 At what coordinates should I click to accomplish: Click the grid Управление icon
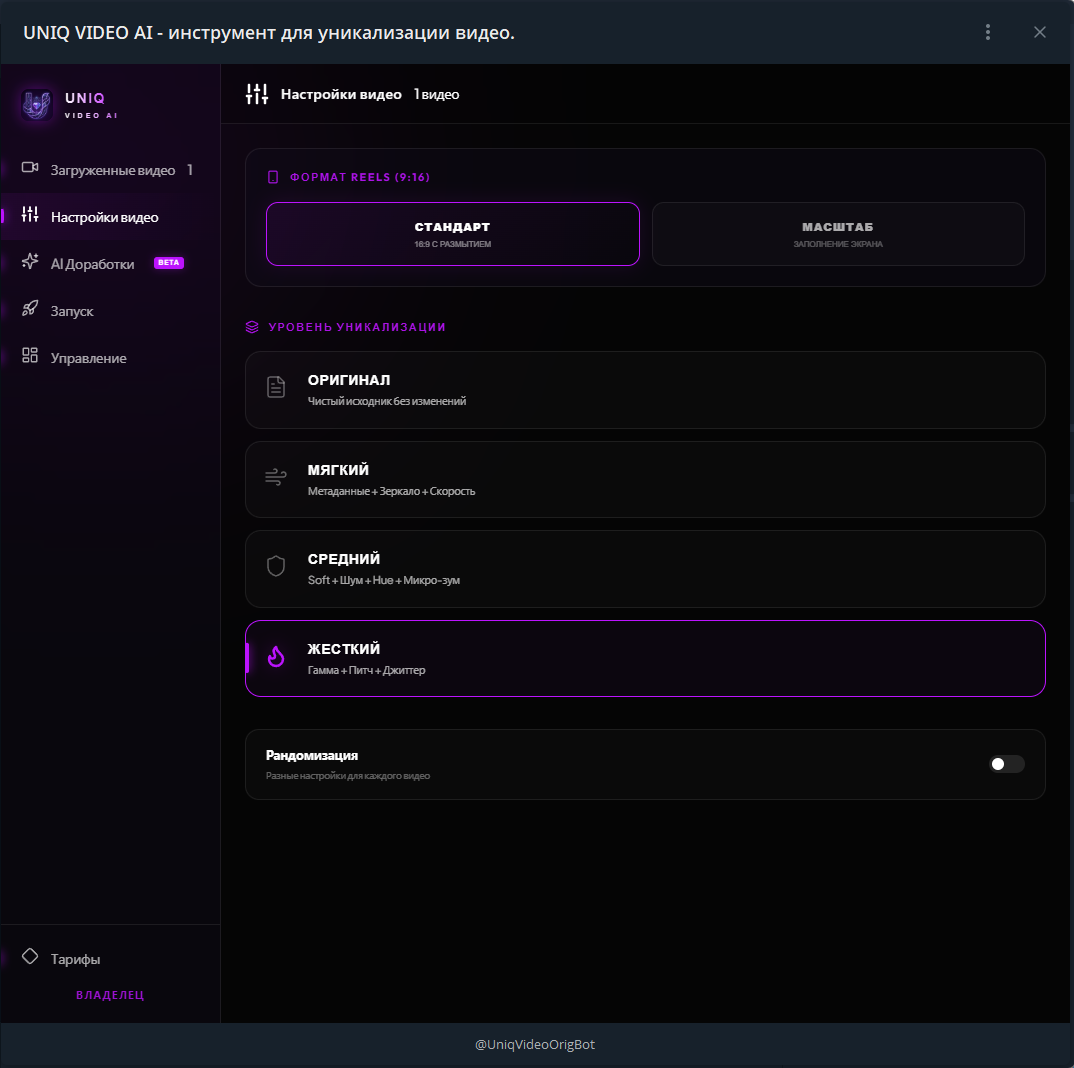[30, 356]
